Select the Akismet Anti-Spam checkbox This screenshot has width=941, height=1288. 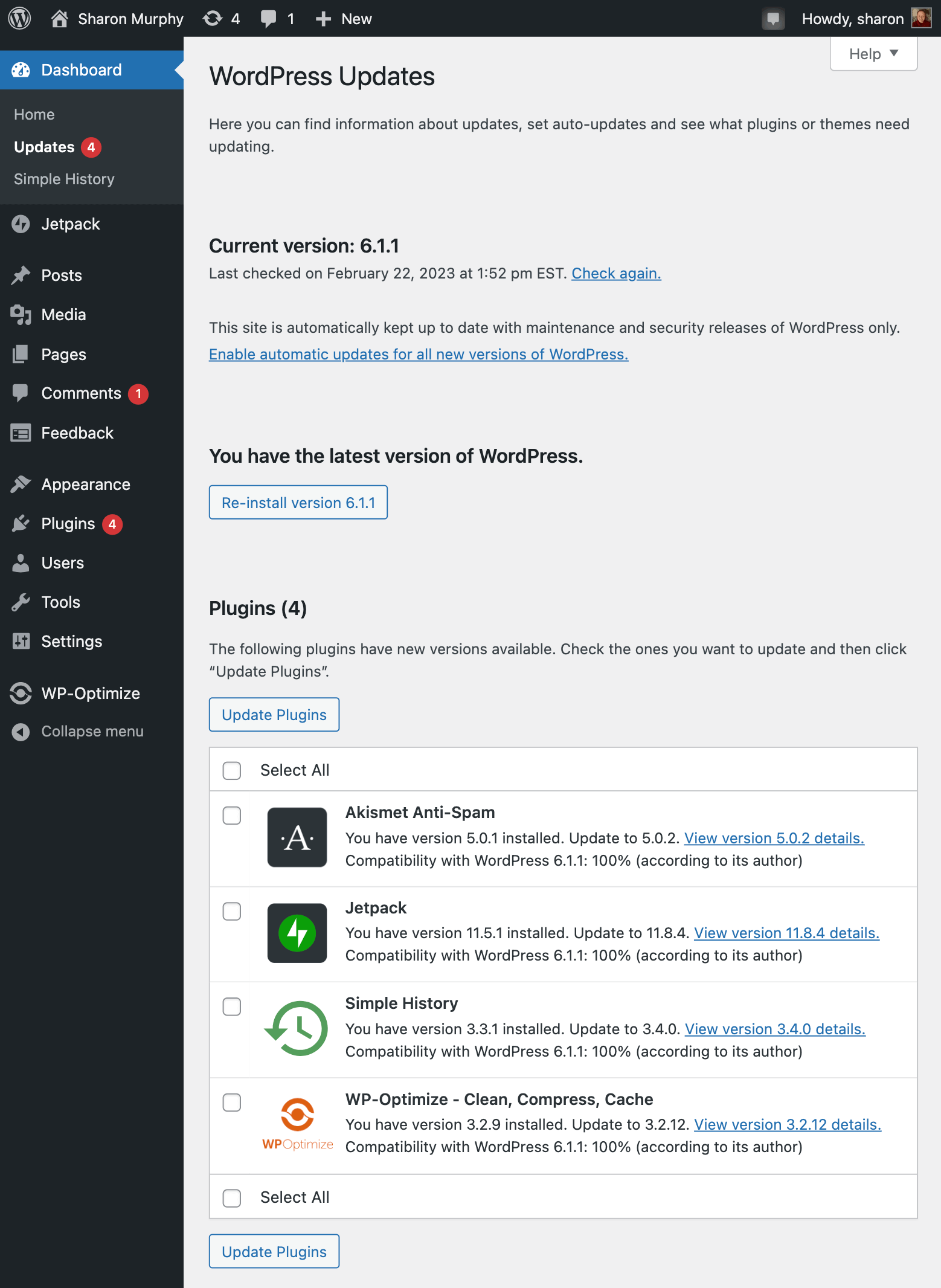[x=232, y=816]
